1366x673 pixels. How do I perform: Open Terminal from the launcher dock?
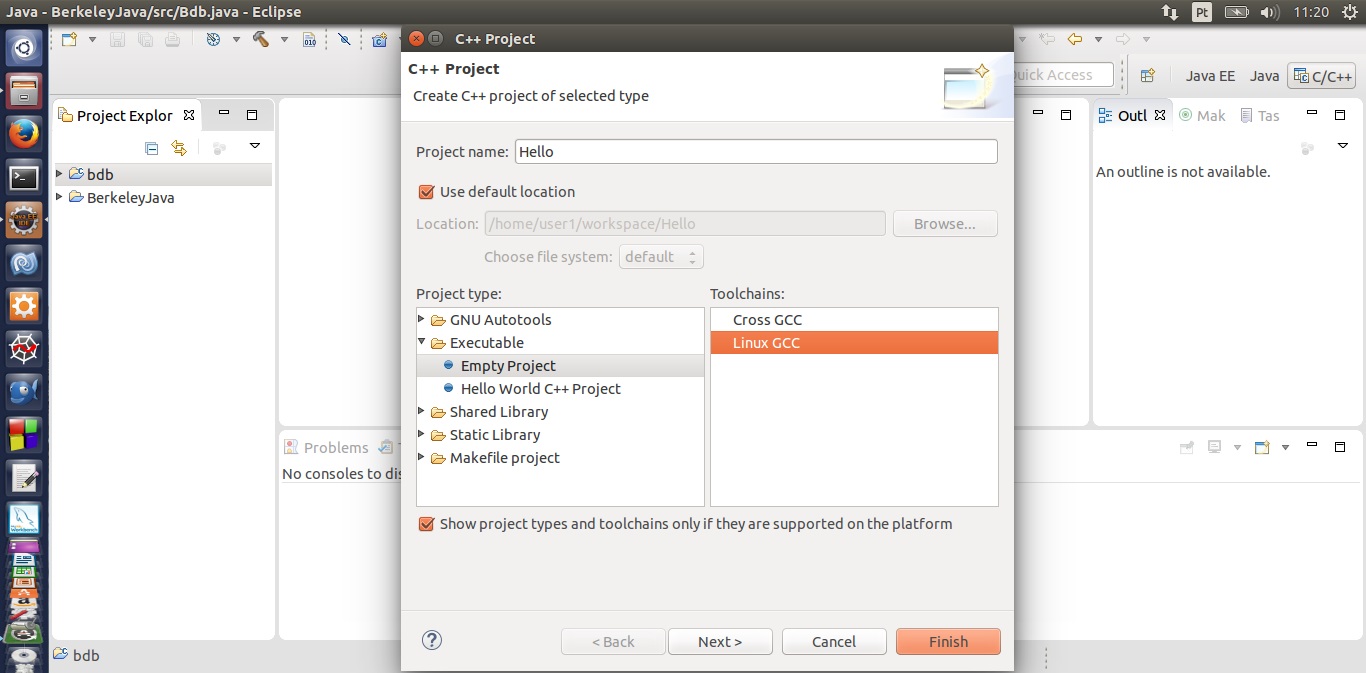click(x=24, y=178)
